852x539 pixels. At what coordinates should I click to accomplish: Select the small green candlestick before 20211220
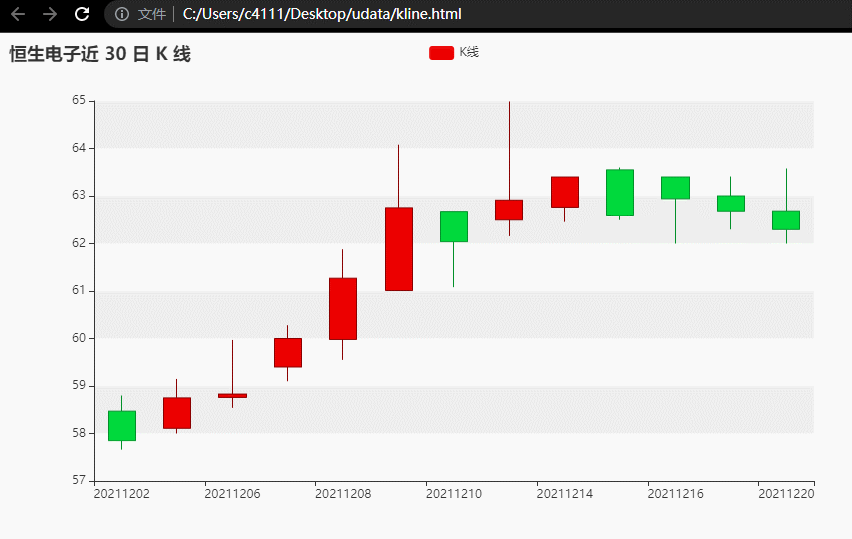tap(731, 203)
